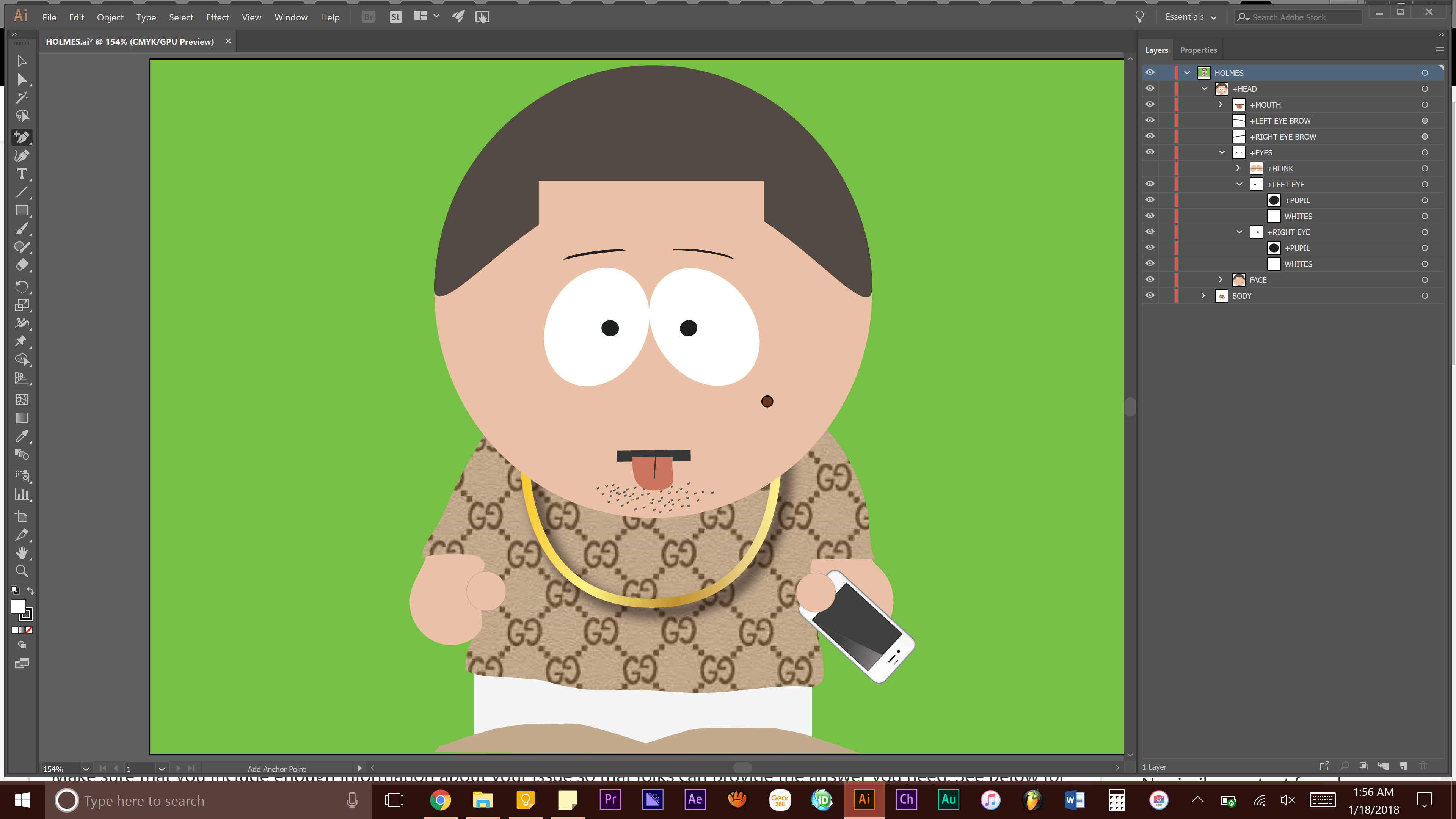Collapse the +RIGHT EYE group
The width and height of the screenshot is (1456, 819).
click(1239, 232)
